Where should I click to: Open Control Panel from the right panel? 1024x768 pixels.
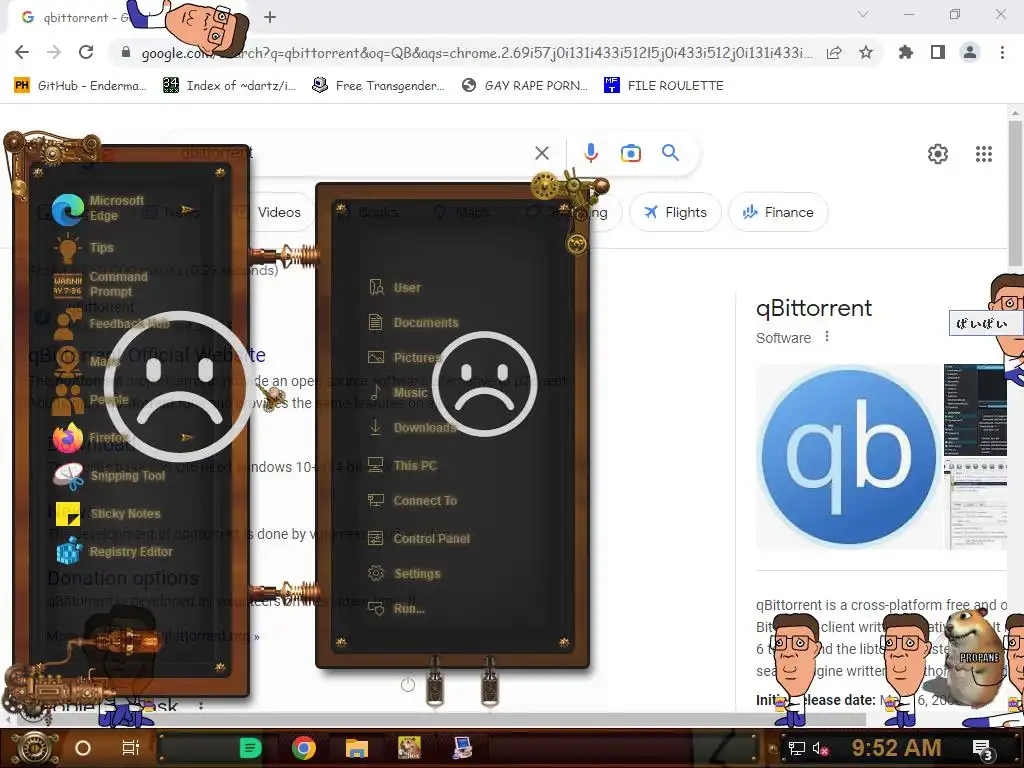click(x=419, y=538)
